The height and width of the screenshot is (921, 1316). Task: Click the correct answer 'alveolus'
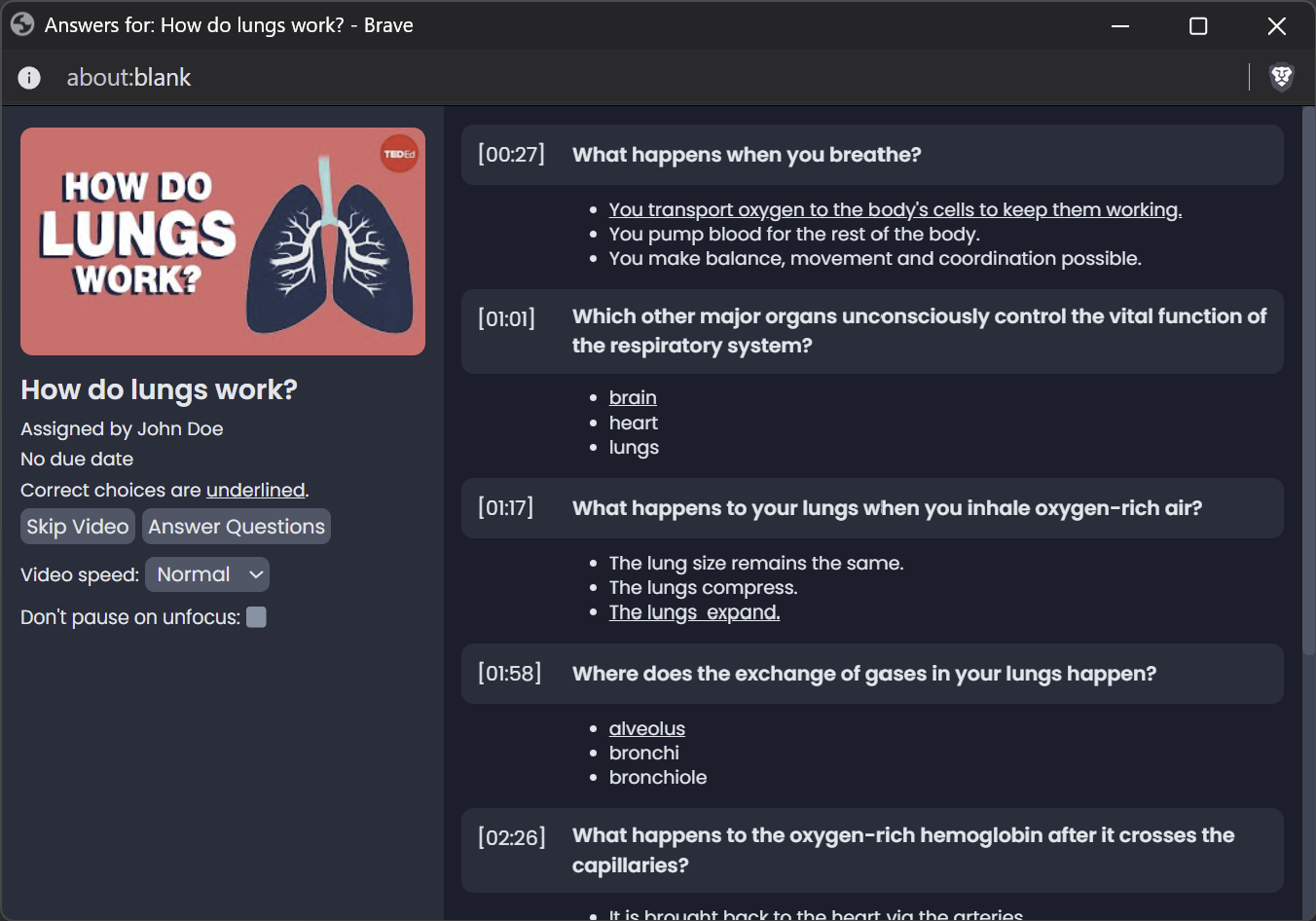pyautogui.click(x=646, y=728)
